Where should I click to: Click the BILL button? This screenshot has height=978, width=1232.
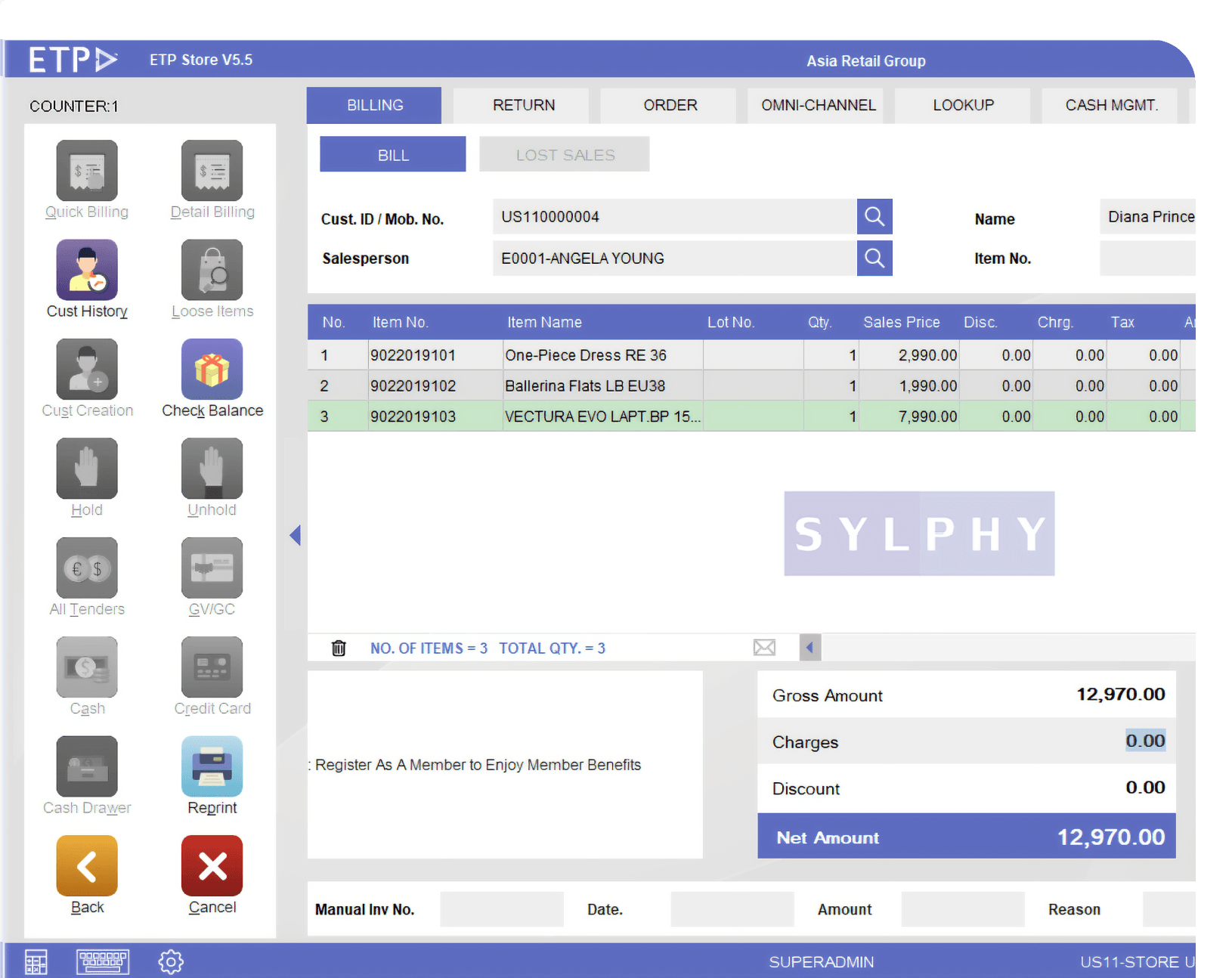(393, 155)
